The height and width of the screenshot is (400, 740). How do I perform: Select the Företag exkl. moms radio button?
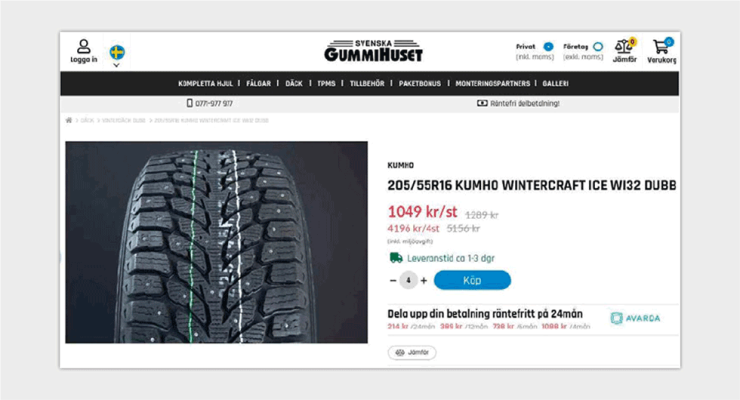pyautogui.click(x=598, y=47)
